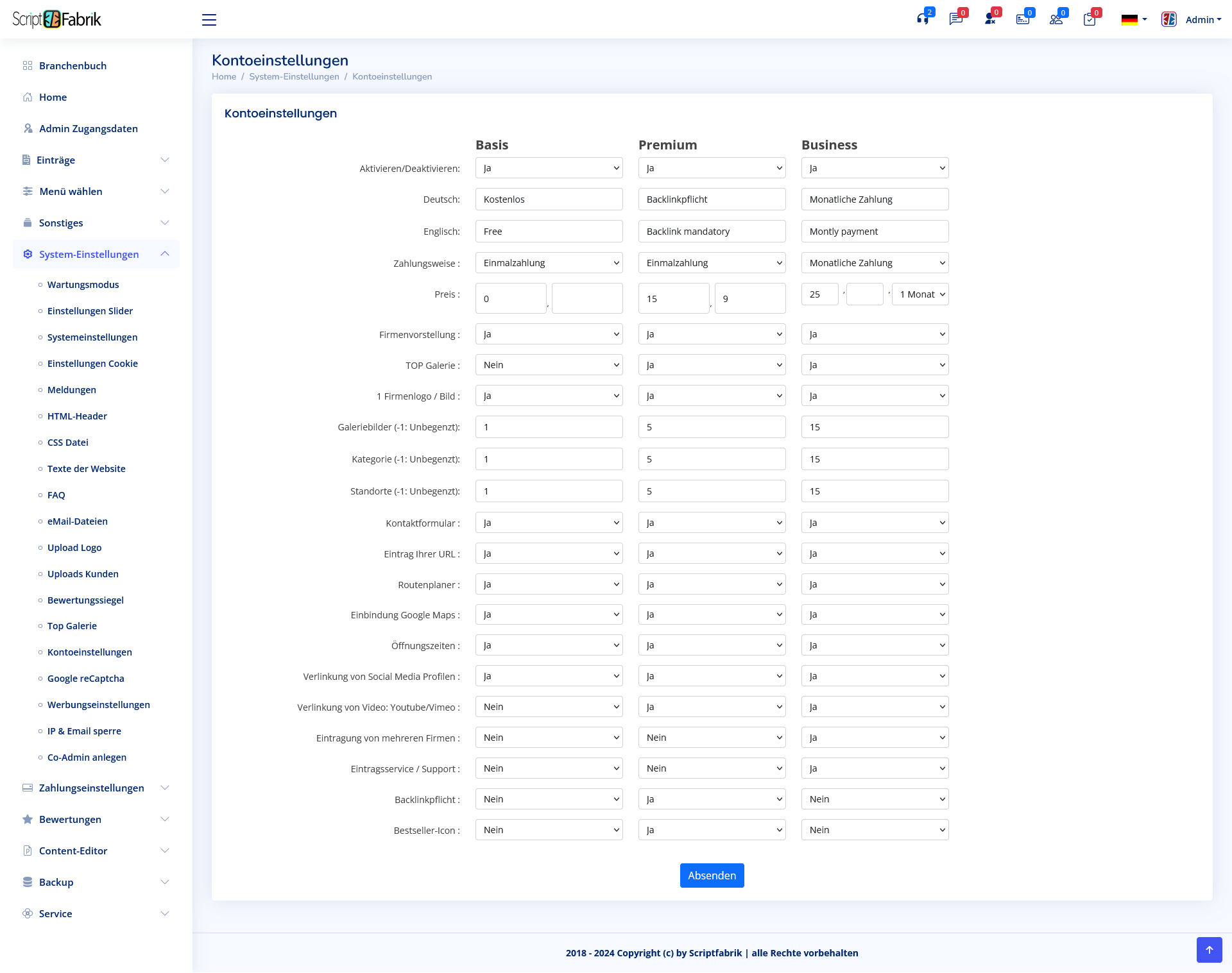Image resolution: width=1232 pixels, height=973 pixels.
Task: Click the Basis Deutsch field Kostenlos
Action: click(x=549, y=199)
